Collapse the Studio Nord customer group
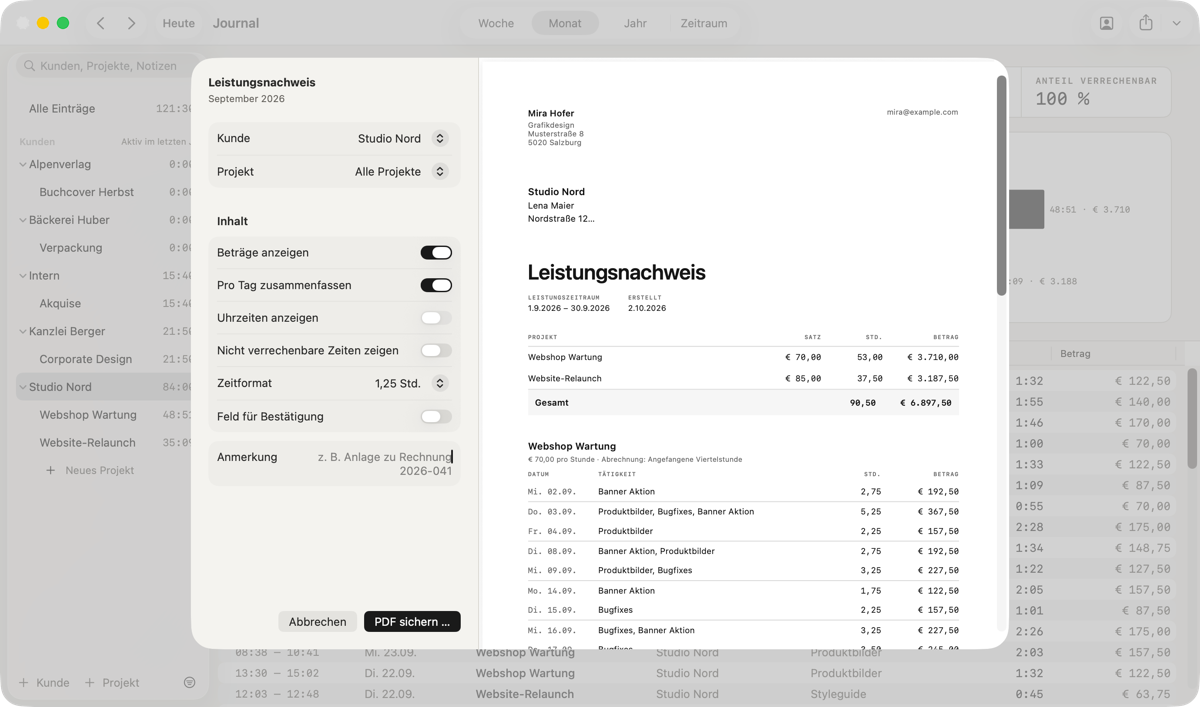1200x707 pixels. 23,387
